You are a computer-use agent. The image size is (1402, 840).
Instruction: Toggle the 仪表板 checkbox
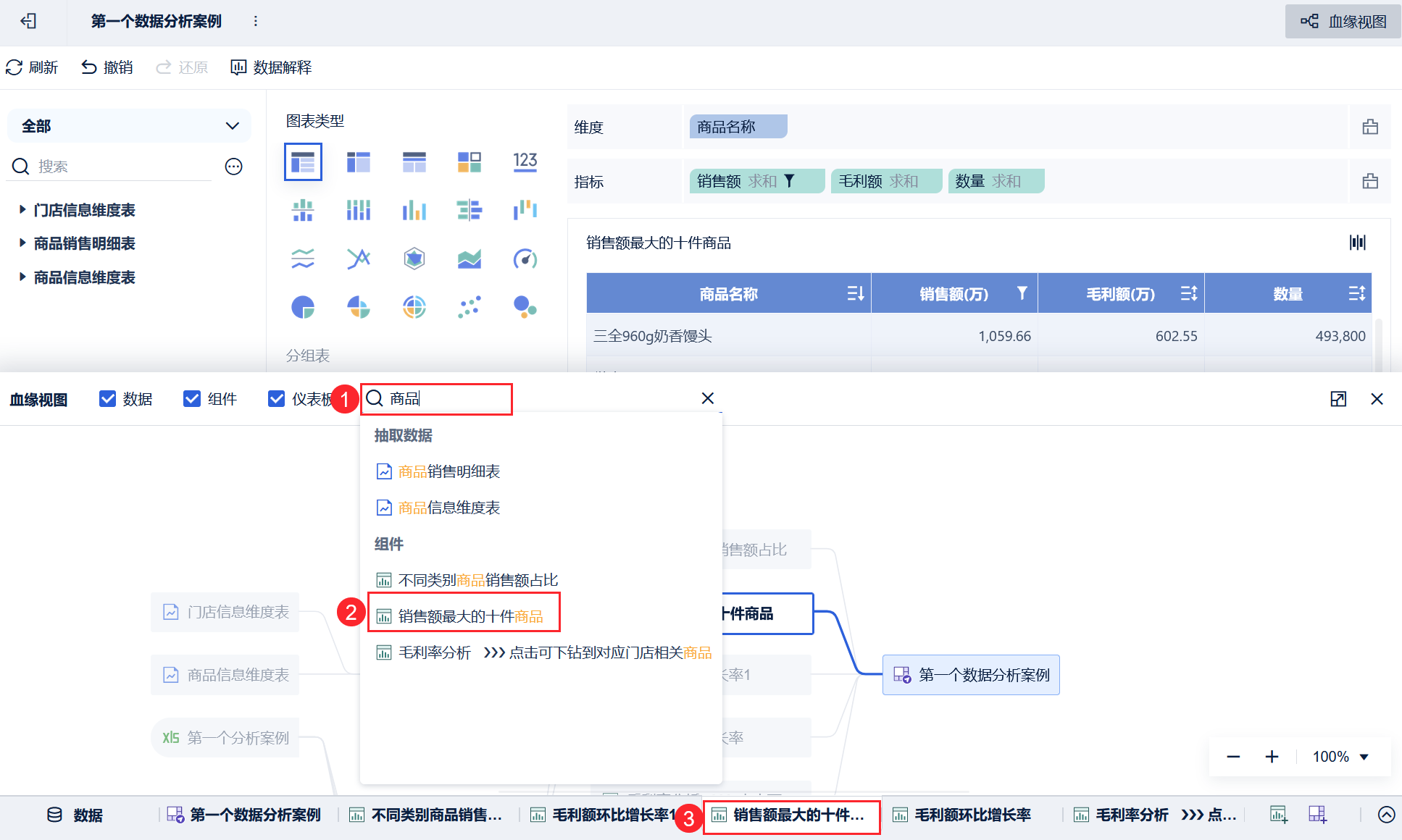click(x=276, y=399)
